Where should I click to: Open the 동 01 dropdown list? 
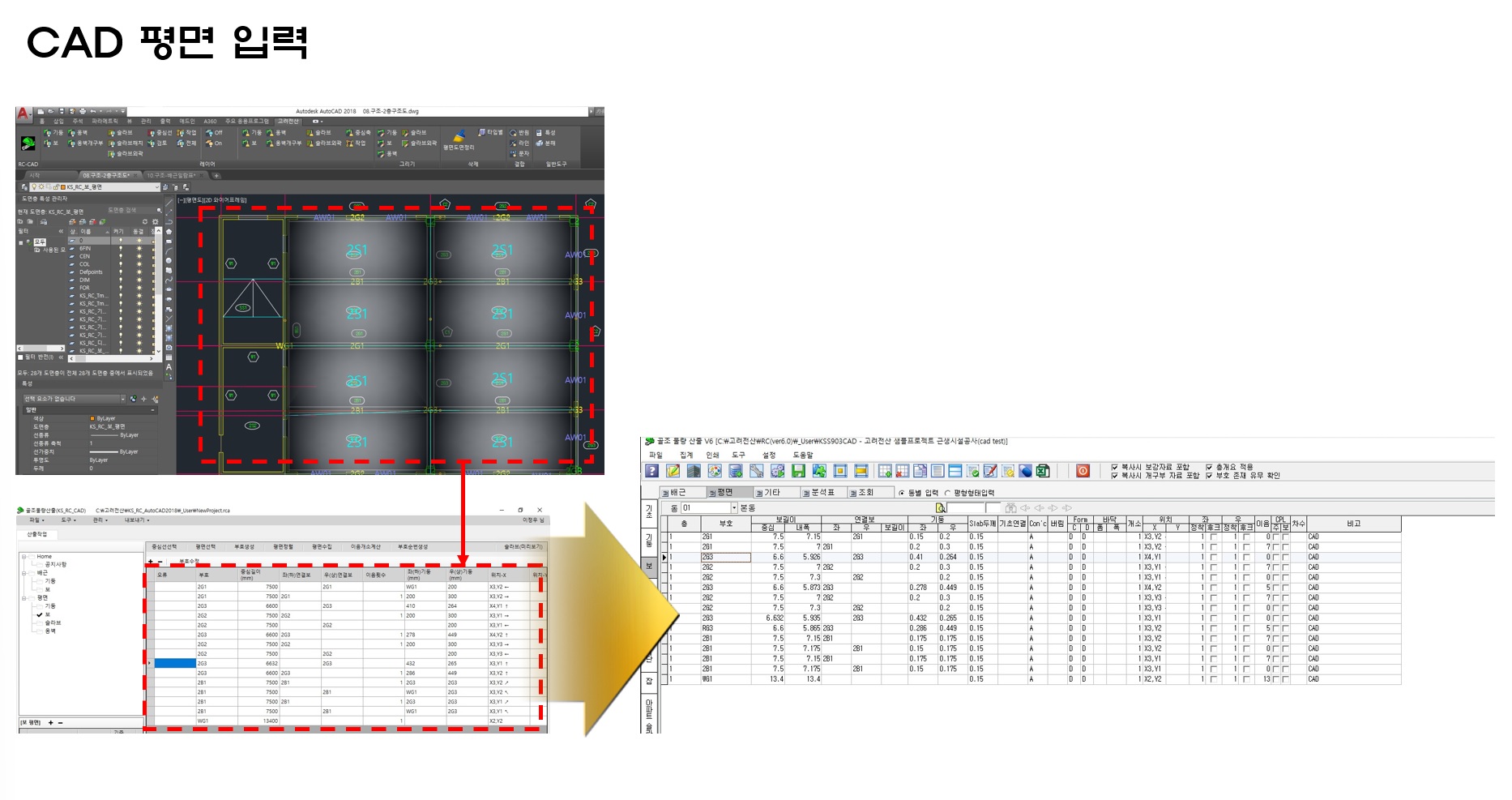[x=734, y=508]
